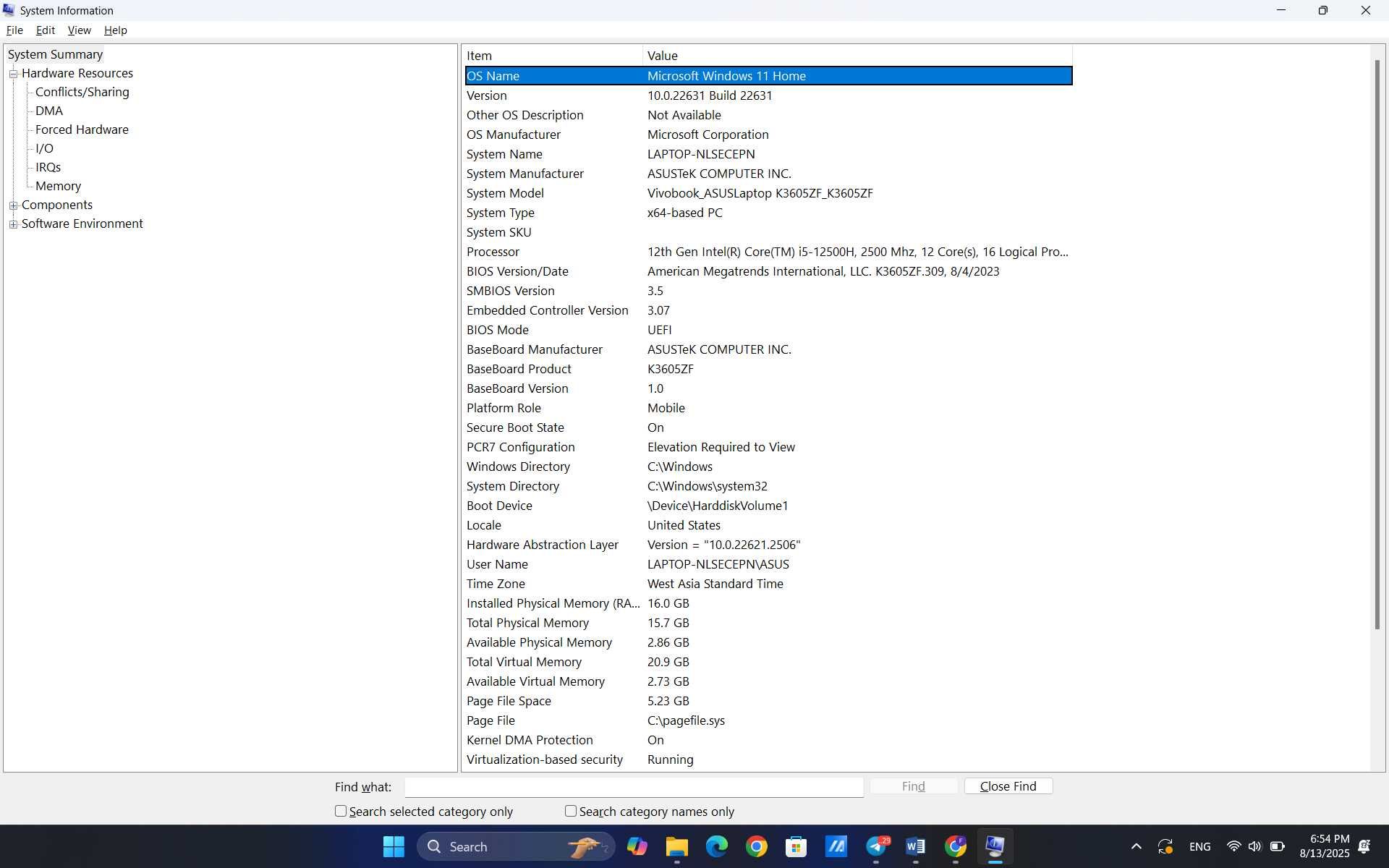Select the Kernel DMA Protection row
Screen dimensions: 1389x868
768,740
